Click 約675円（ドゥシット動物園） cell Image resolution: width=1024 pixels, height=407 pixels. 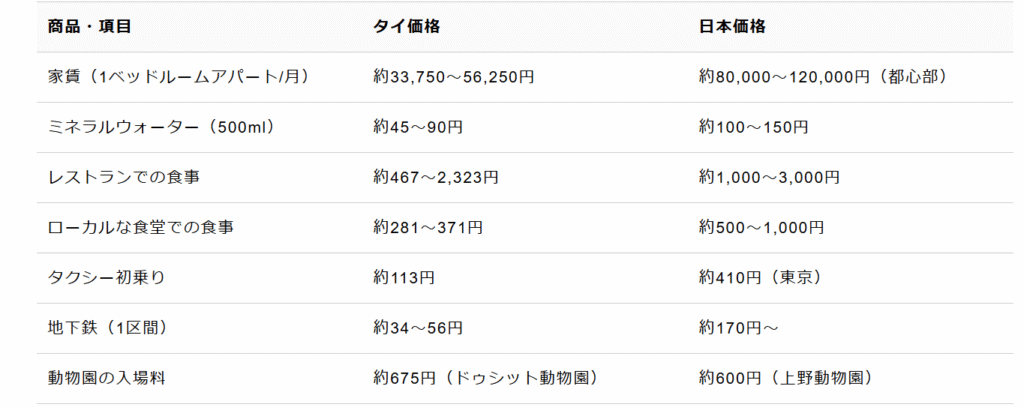(x=486, y=378)
